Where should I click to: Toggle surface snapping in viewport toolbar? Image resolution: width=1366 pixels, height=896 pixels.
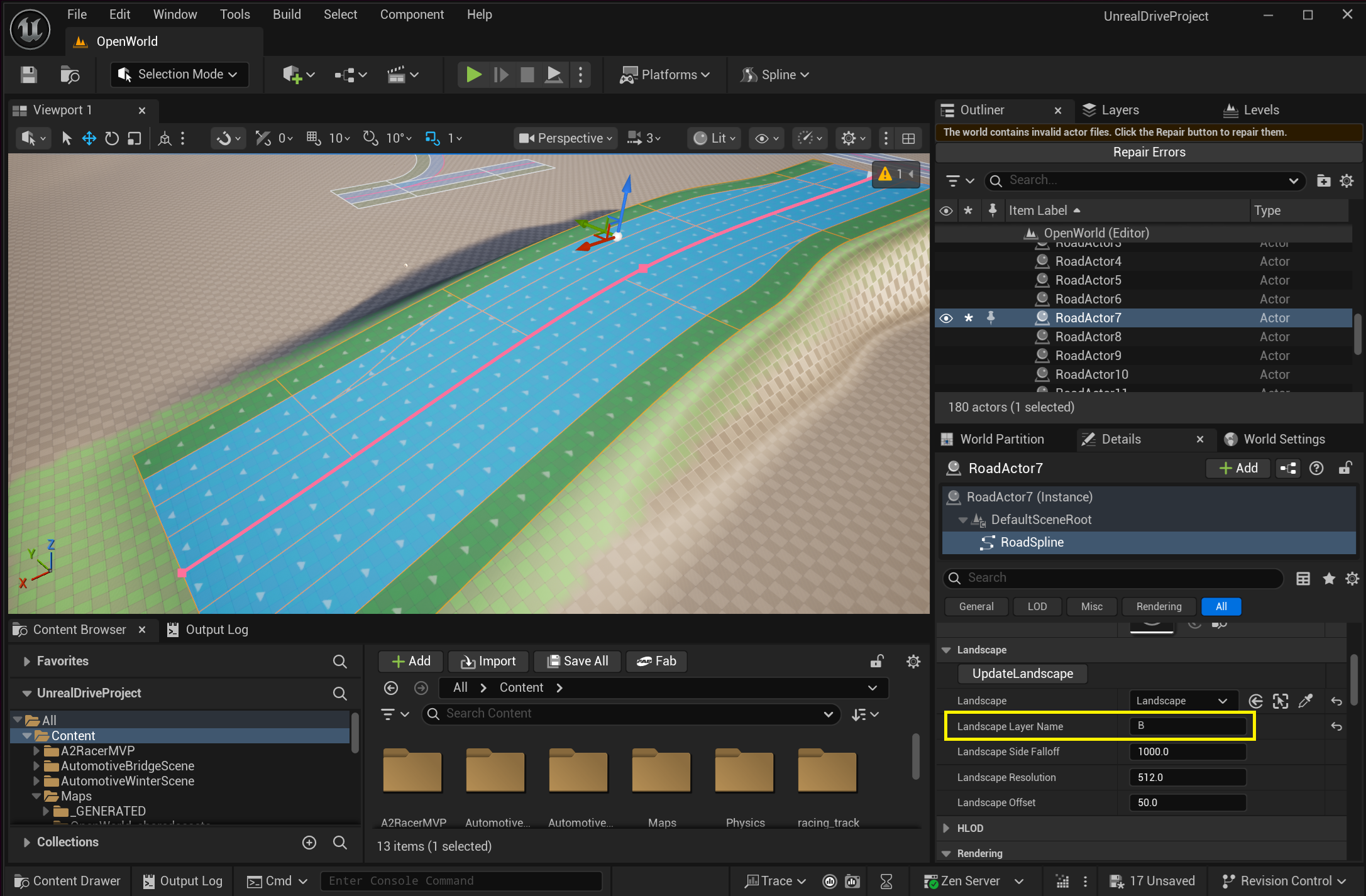[263, 138]
